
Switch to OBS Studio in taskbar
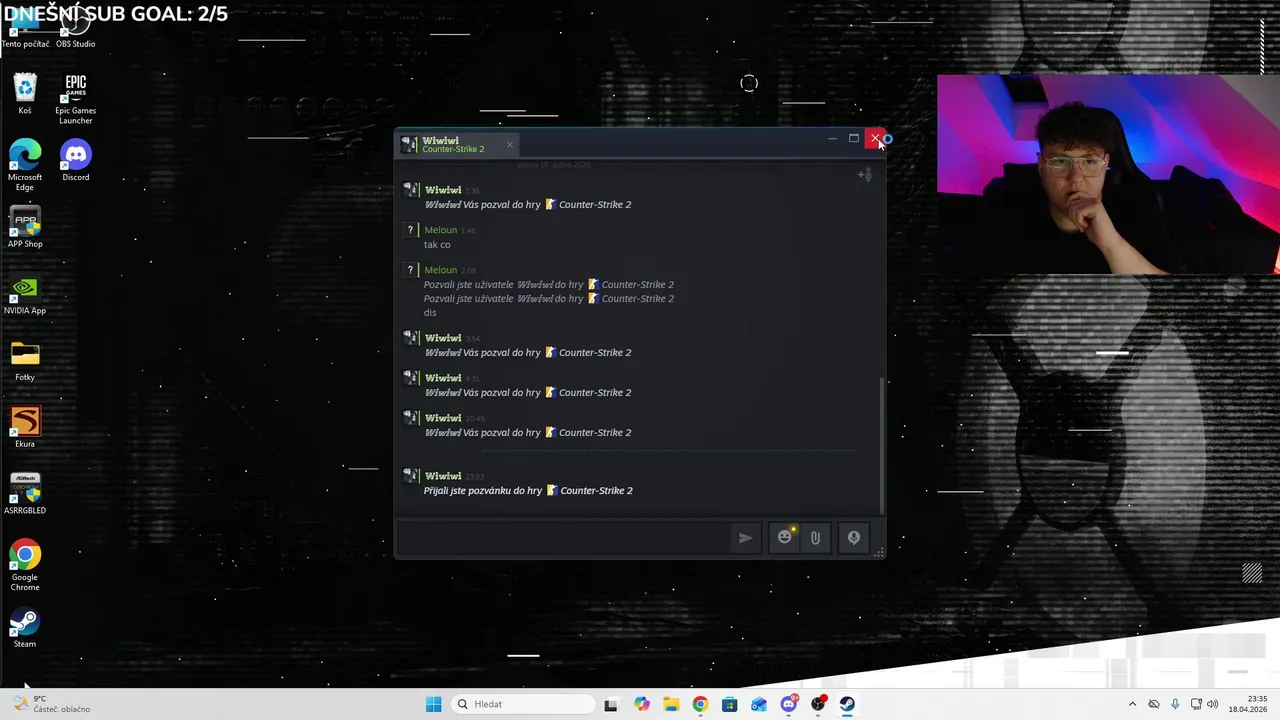(x=818, y=704)
